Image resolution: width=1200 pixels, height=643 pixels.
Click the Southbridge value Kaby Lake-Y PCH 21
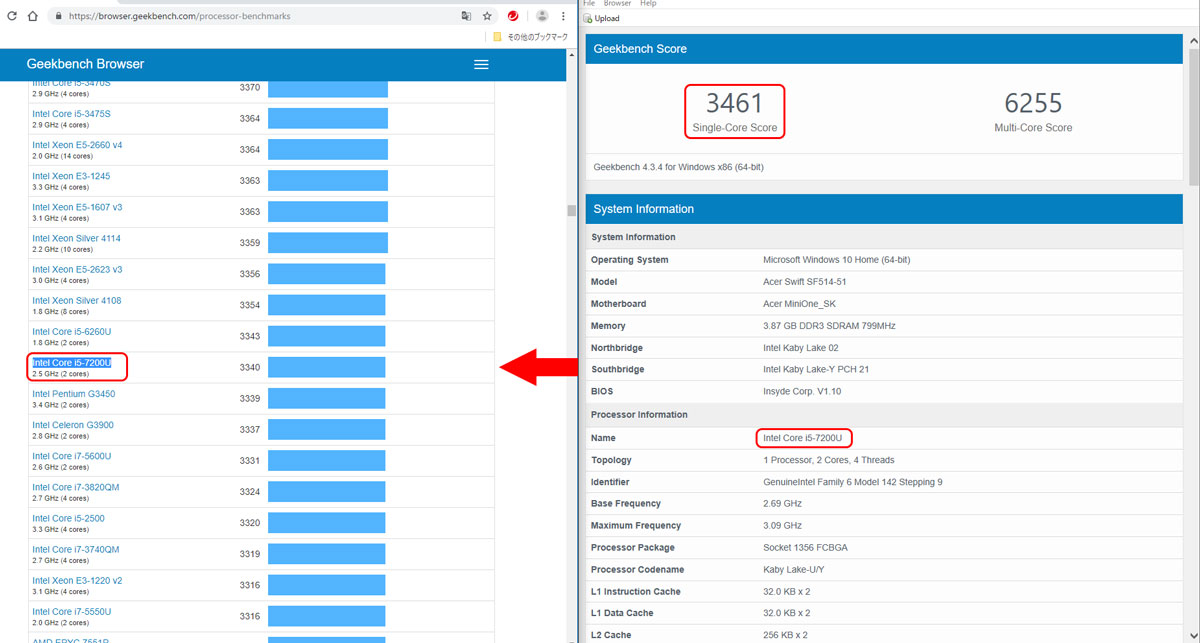tap(816, 370)
